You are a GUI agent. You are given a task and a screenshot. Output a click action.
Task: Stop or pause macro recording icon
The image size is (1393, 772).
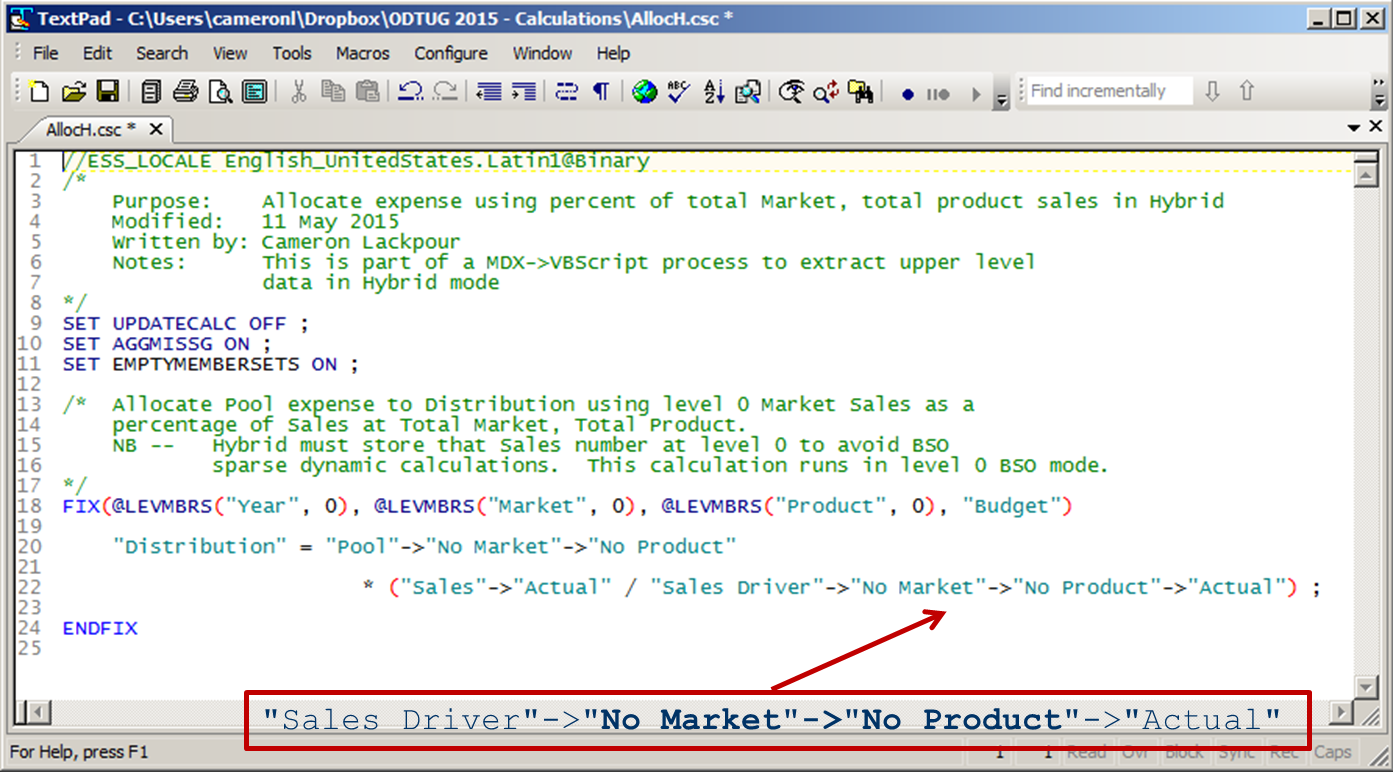tap(938, 94)
